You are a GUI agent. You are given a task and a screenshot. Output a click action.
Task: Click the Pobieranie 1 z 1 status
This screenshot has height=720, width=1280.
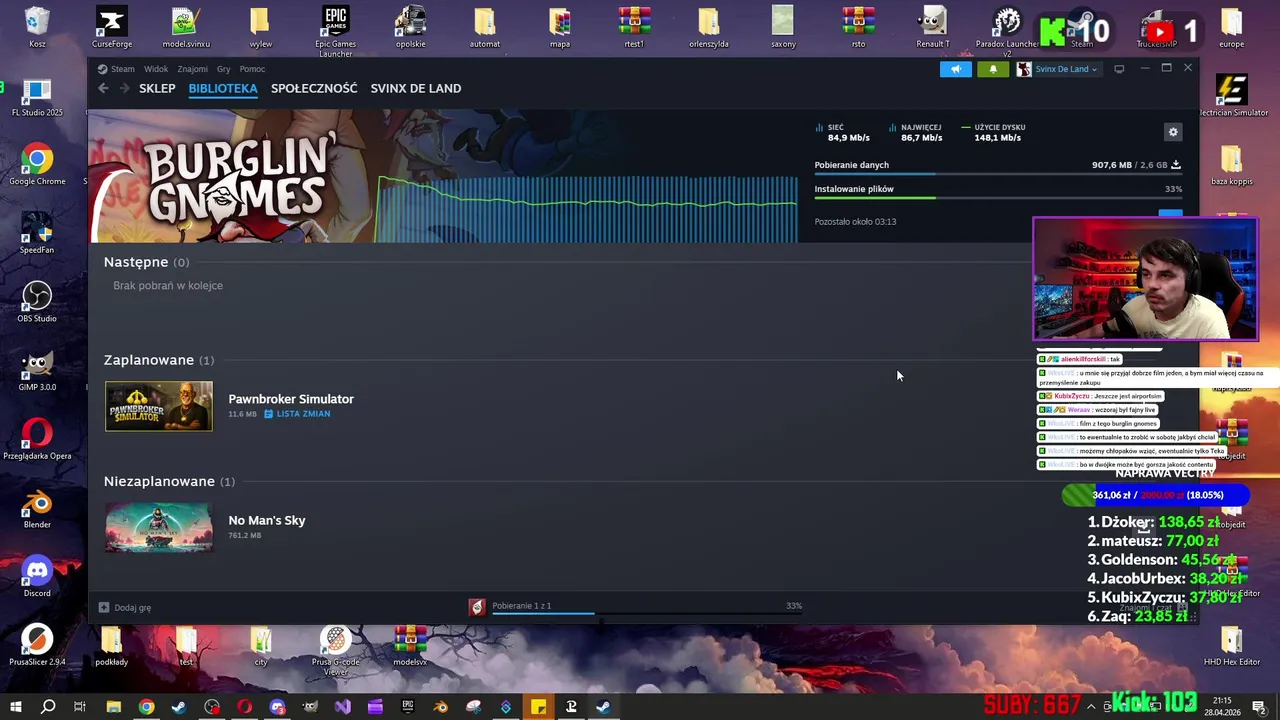tap(522, 606)
